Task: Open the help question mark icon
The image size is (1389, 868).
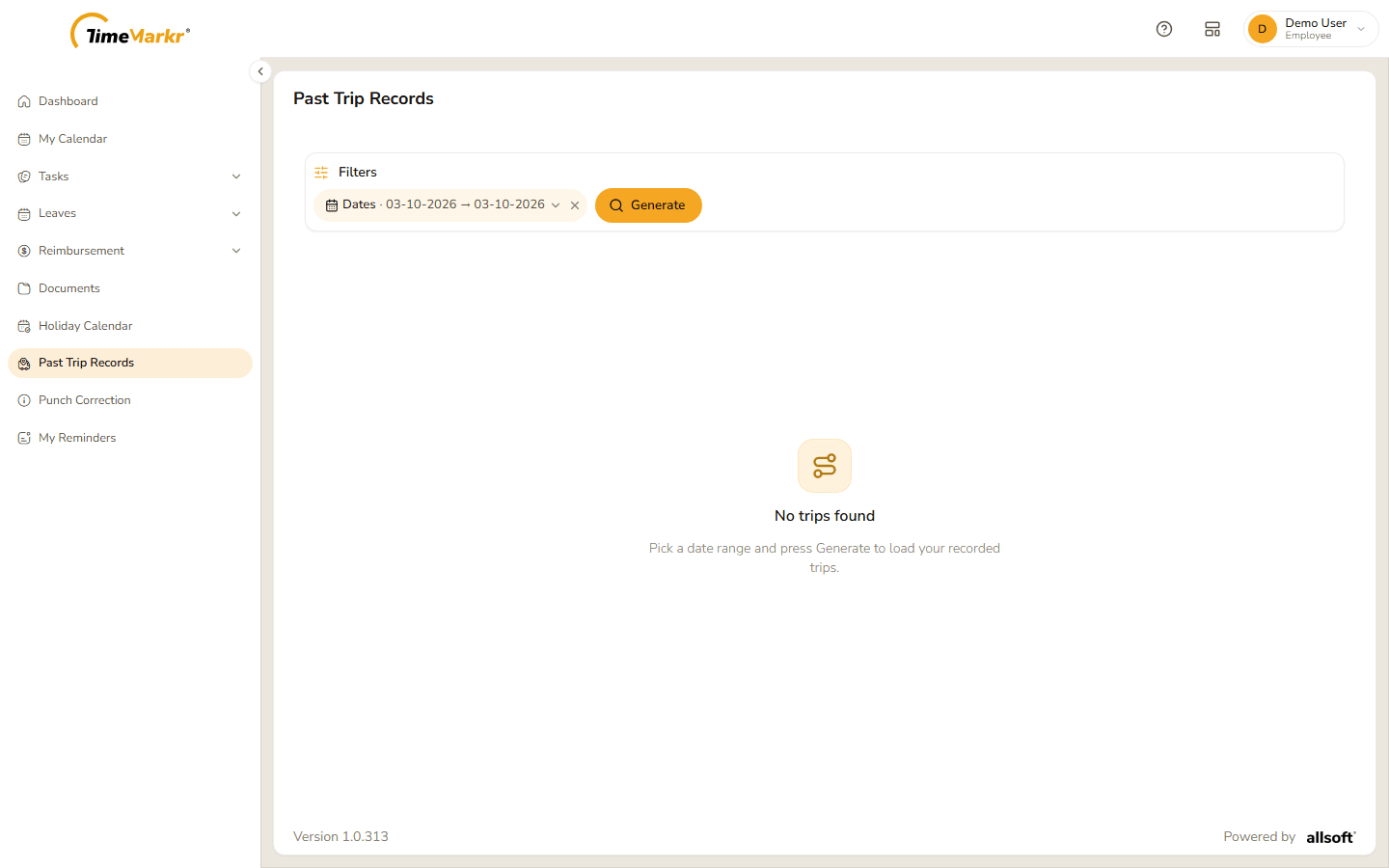Action: pos(1164,29)
